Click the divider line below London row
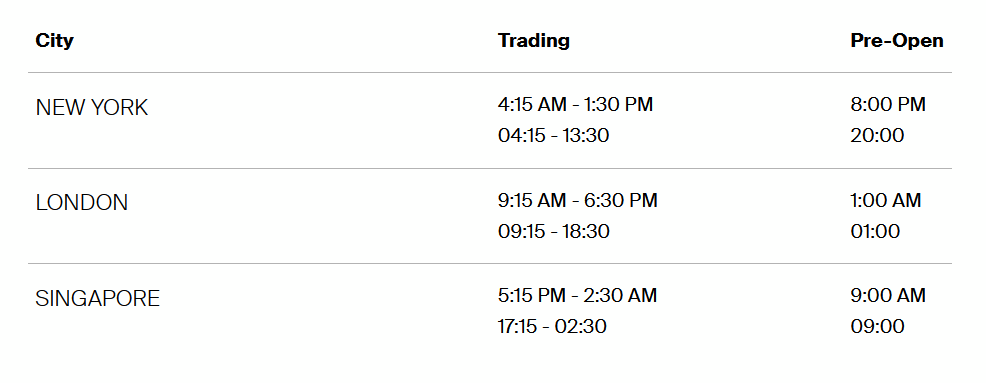 (x=490, y=264)
